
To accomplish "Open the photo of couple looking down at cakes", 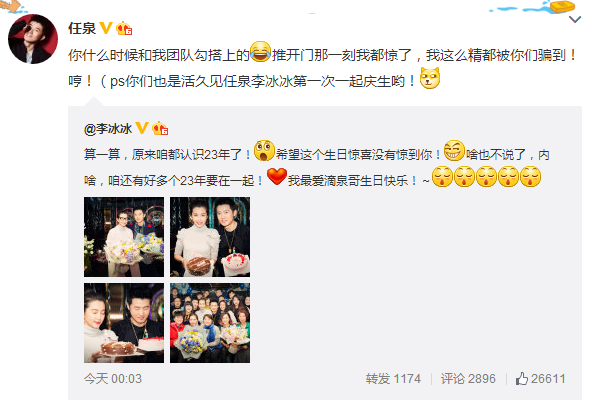I will (124, 323).
